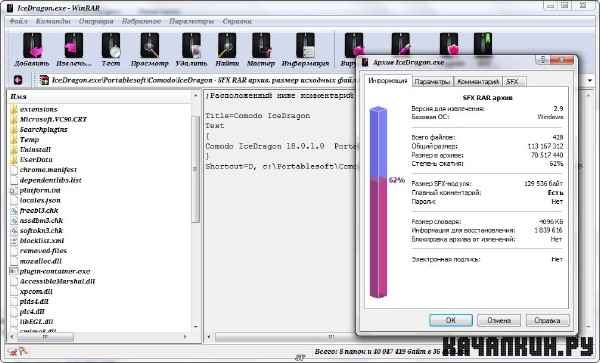Viewport: 600px width, 363px height.
Task: Expand the address bar dropdown arrow
Action: pyautogui.click(x=590, y=80)
